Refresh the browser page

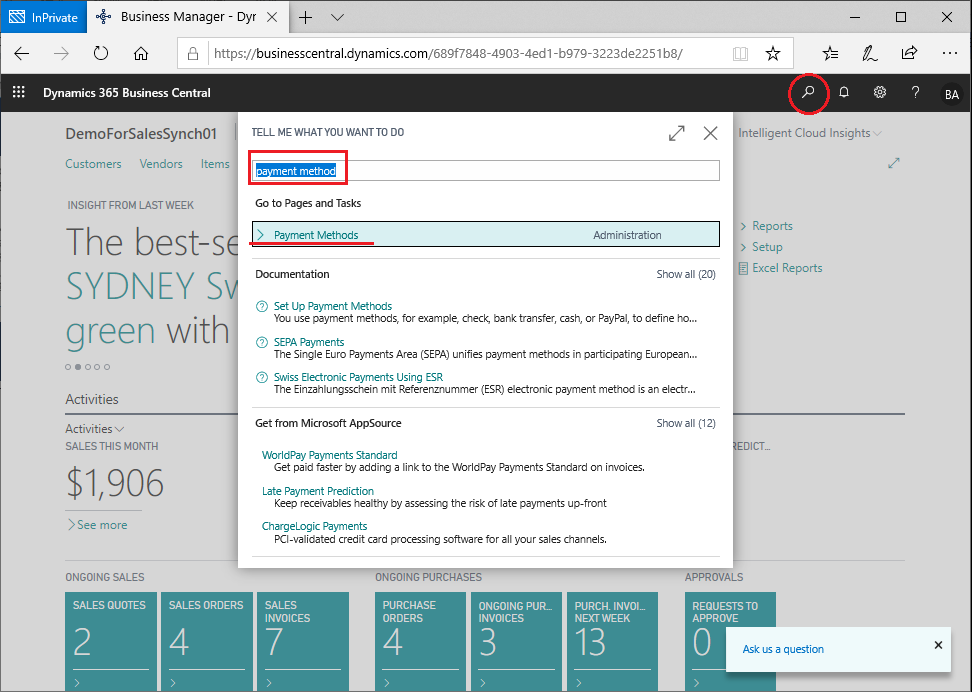coord(101,54)
